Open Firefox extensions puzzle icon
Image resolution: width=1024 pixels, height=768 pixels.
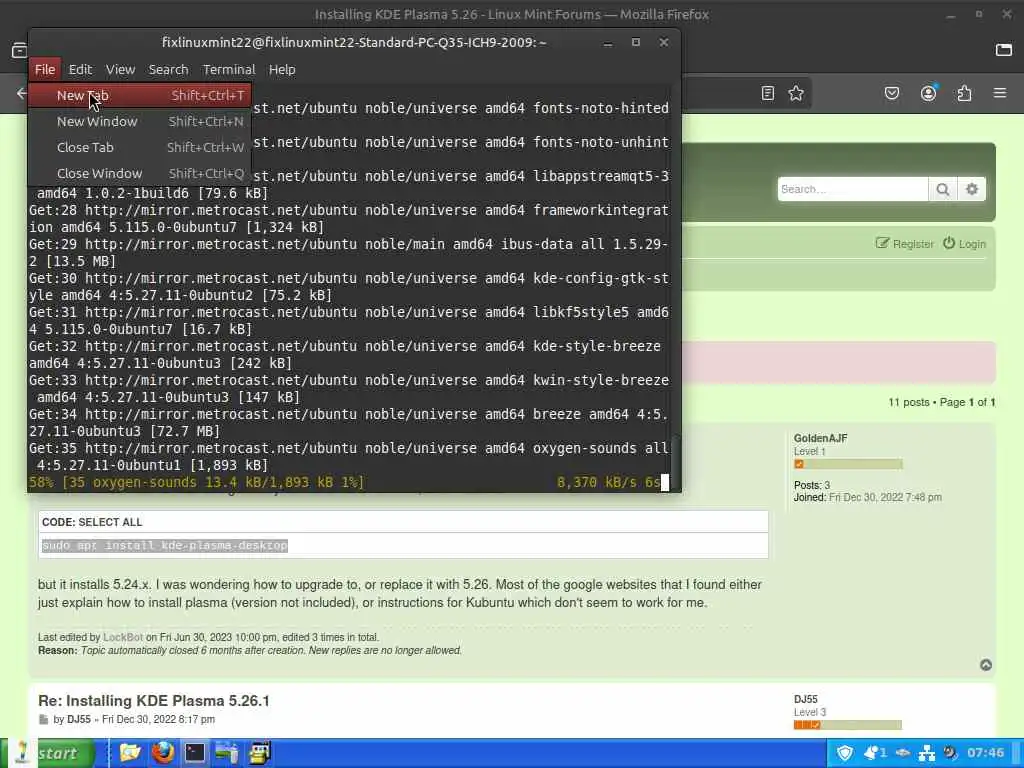point(964,93)
